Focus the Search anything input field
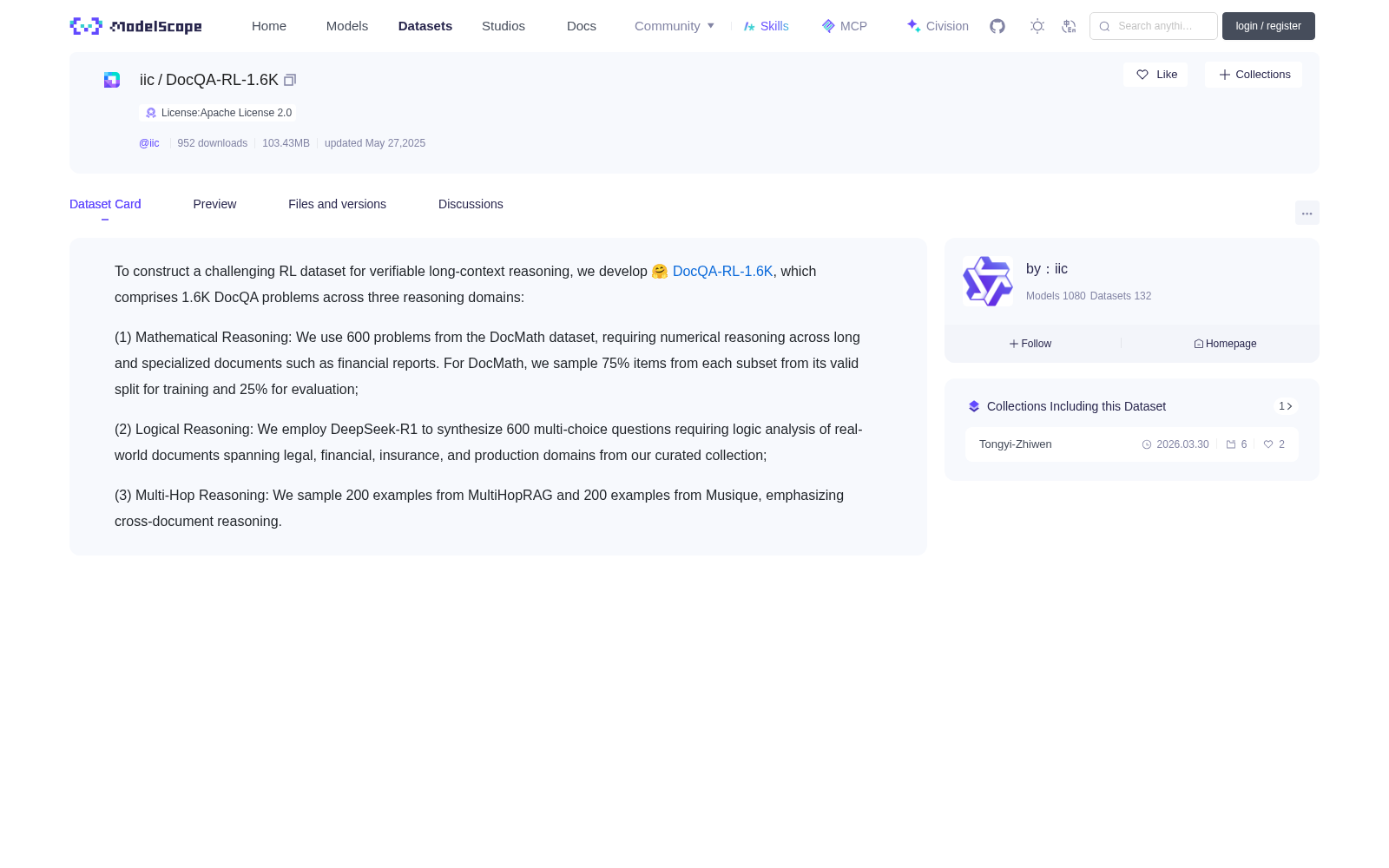Image resolution: width=1389 pixels, height=868 pixels. point(1154,26)
